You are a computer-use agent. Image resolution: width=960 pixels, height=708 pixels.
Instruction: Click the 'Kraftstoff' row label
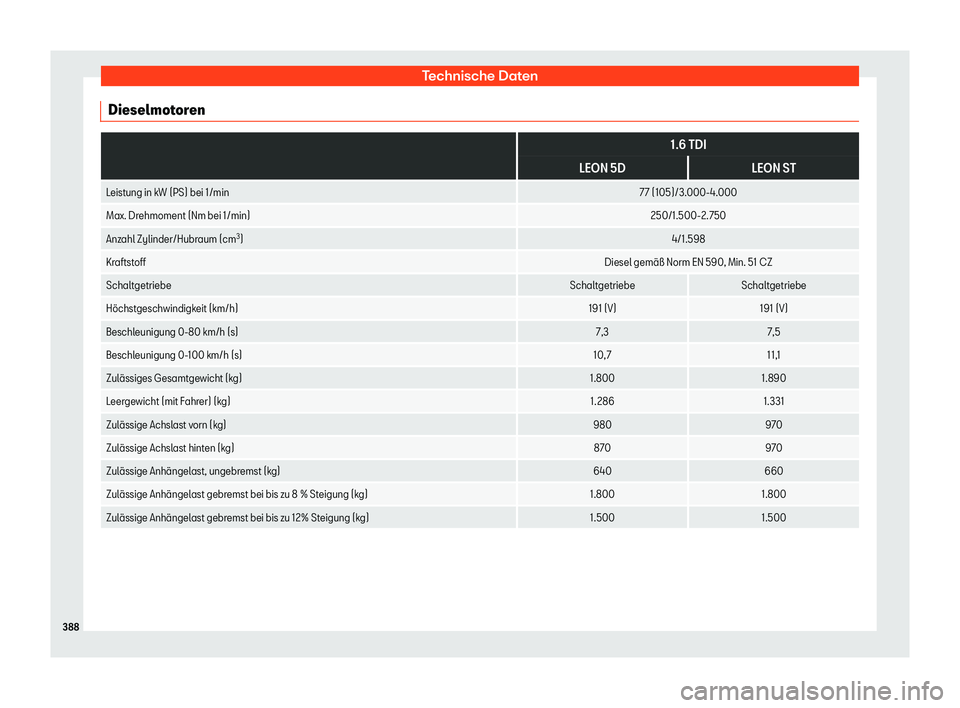126,262
